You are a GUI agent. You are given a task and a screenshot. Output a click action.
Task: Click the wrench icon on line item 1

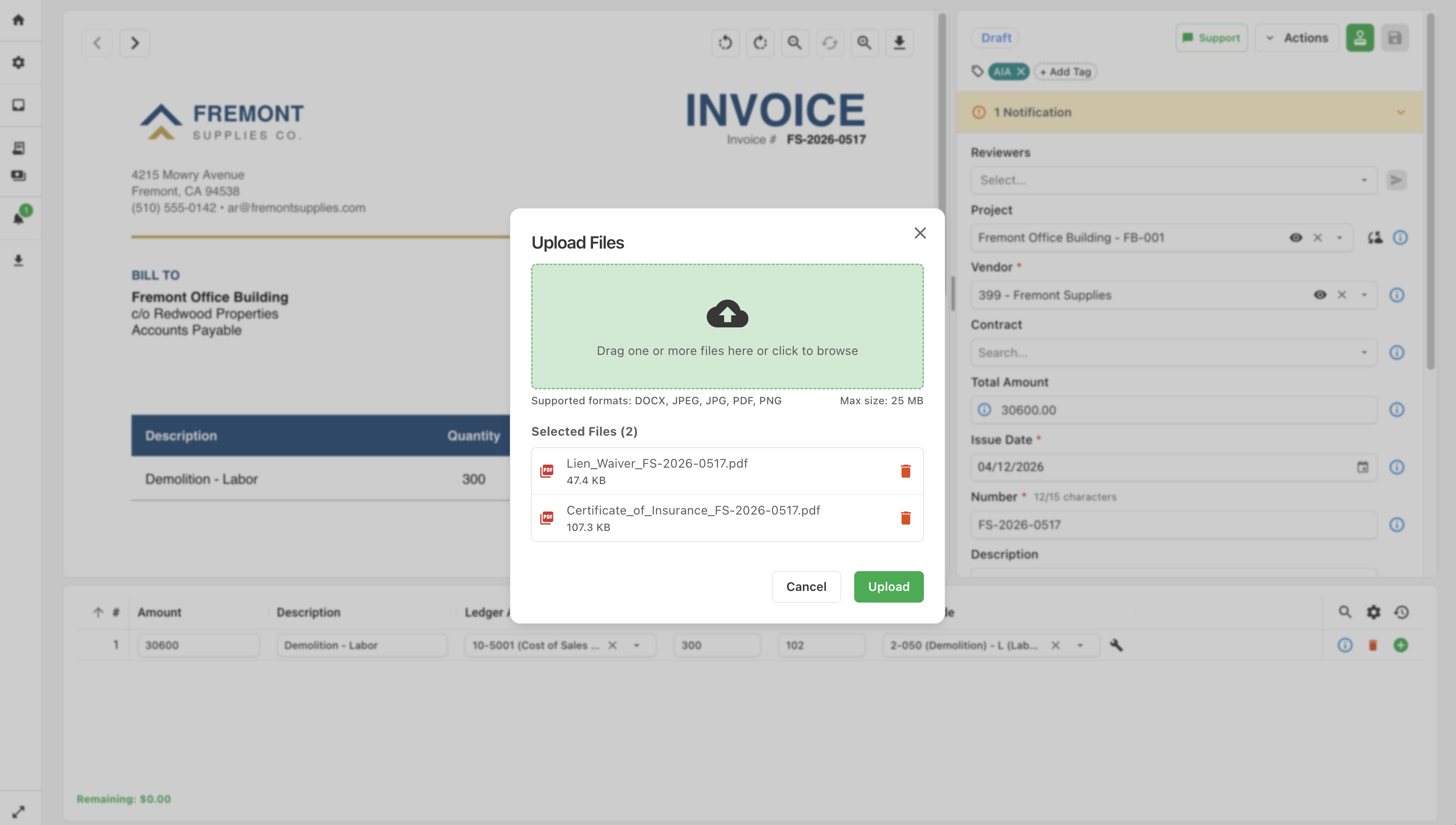pyautogui.click(x=1116, y=645)
